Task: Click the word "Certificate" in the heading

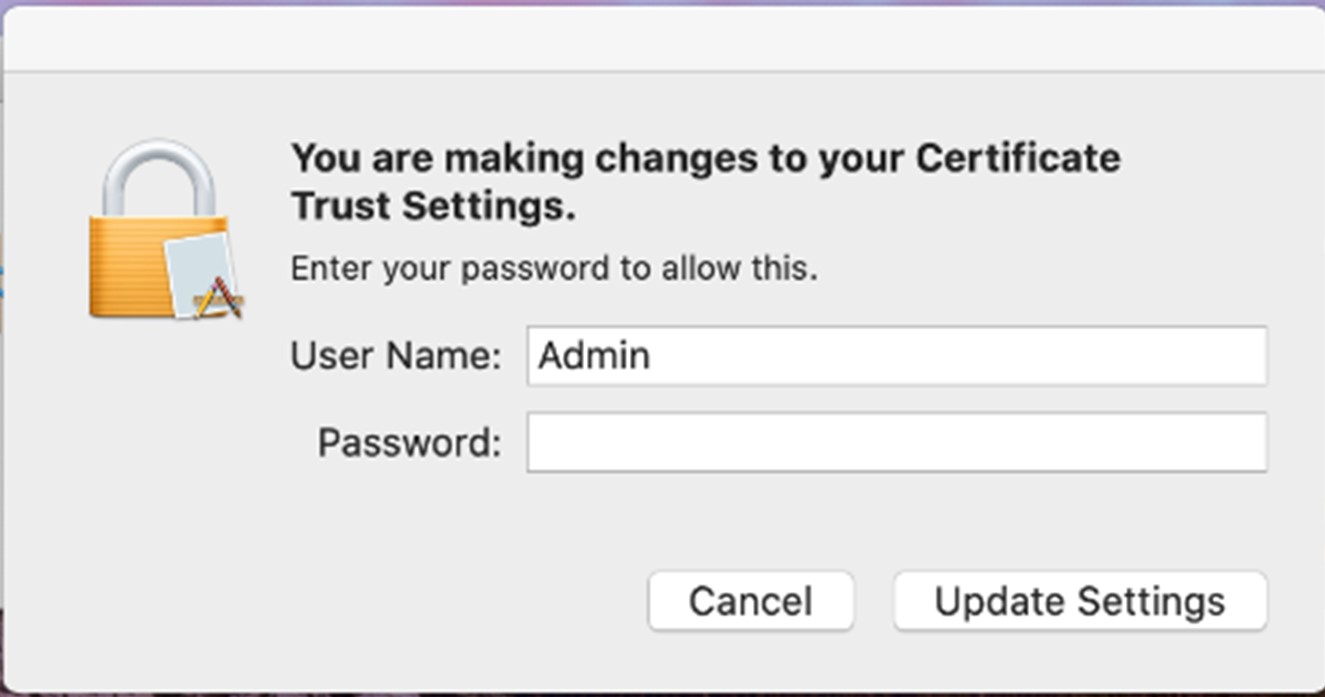Action: (1019, 158)
